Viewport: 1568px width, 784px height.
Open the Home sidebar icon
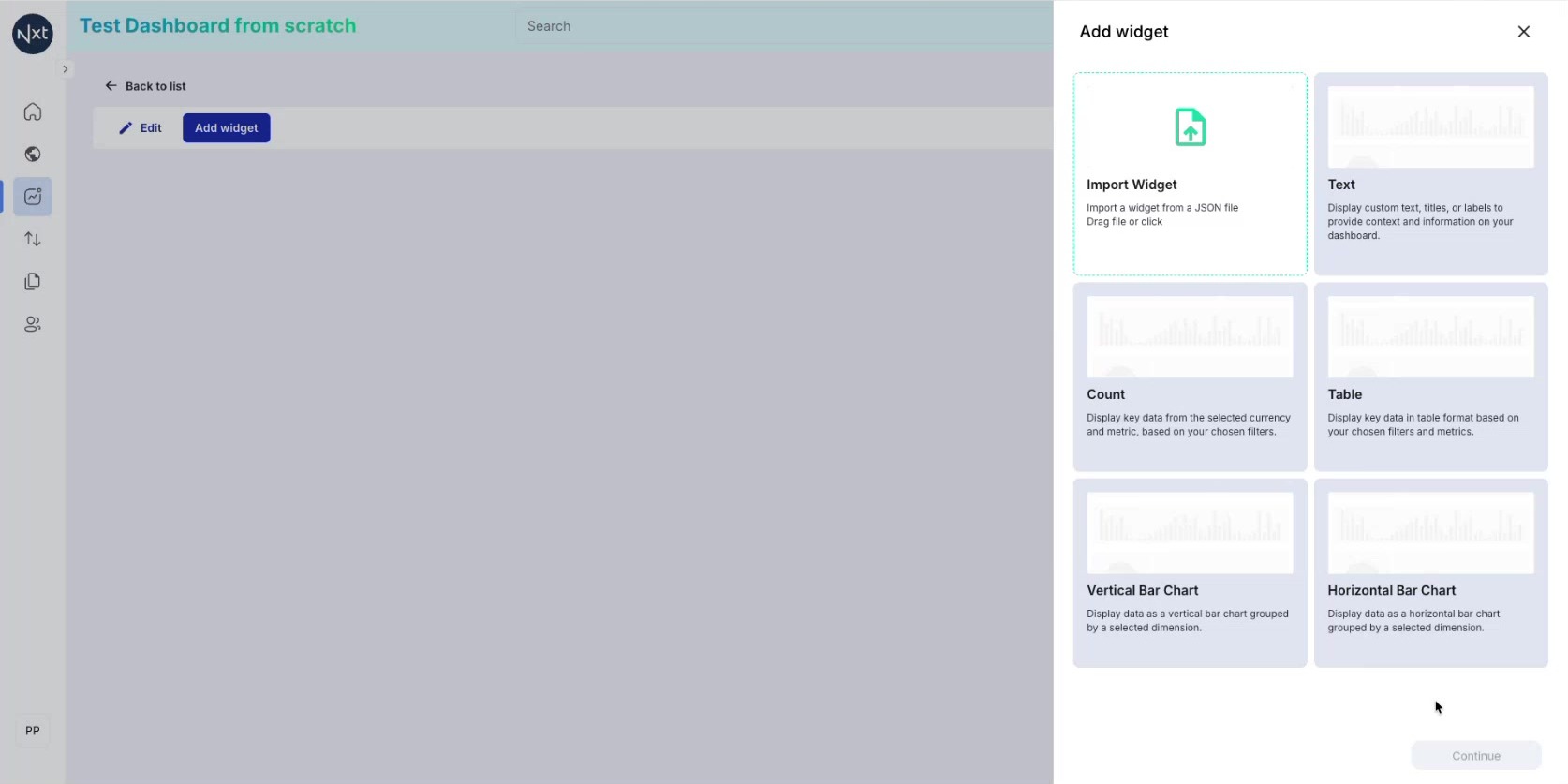(33, 112)
